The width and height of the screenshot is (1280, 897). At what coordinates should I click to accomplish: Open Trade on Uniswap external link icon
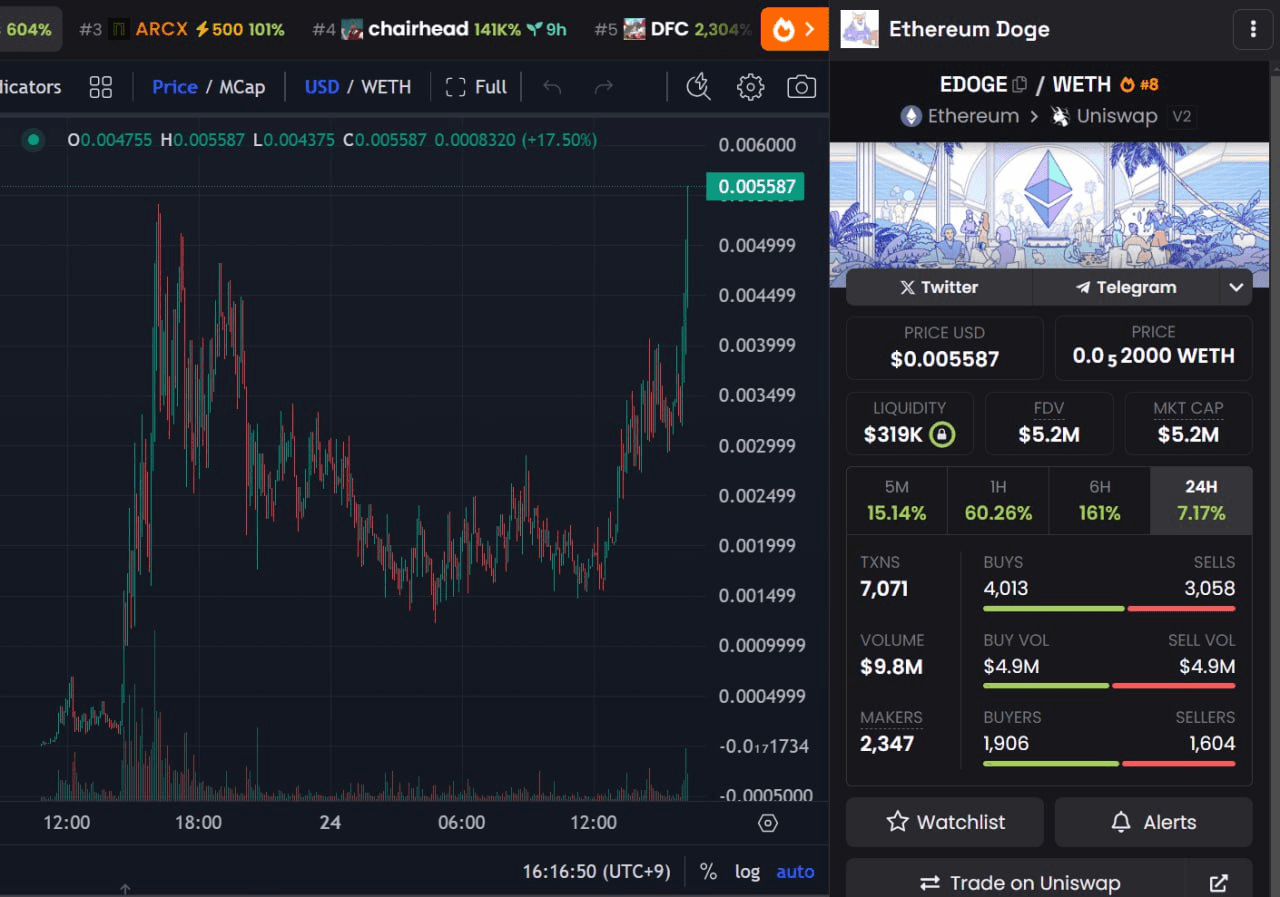(1218, 883)
